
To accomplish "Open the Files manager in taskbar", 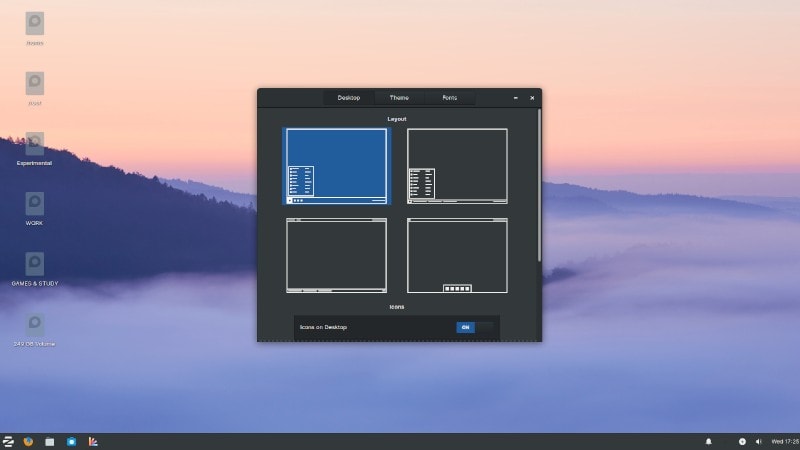I will [x=49, y=442].
